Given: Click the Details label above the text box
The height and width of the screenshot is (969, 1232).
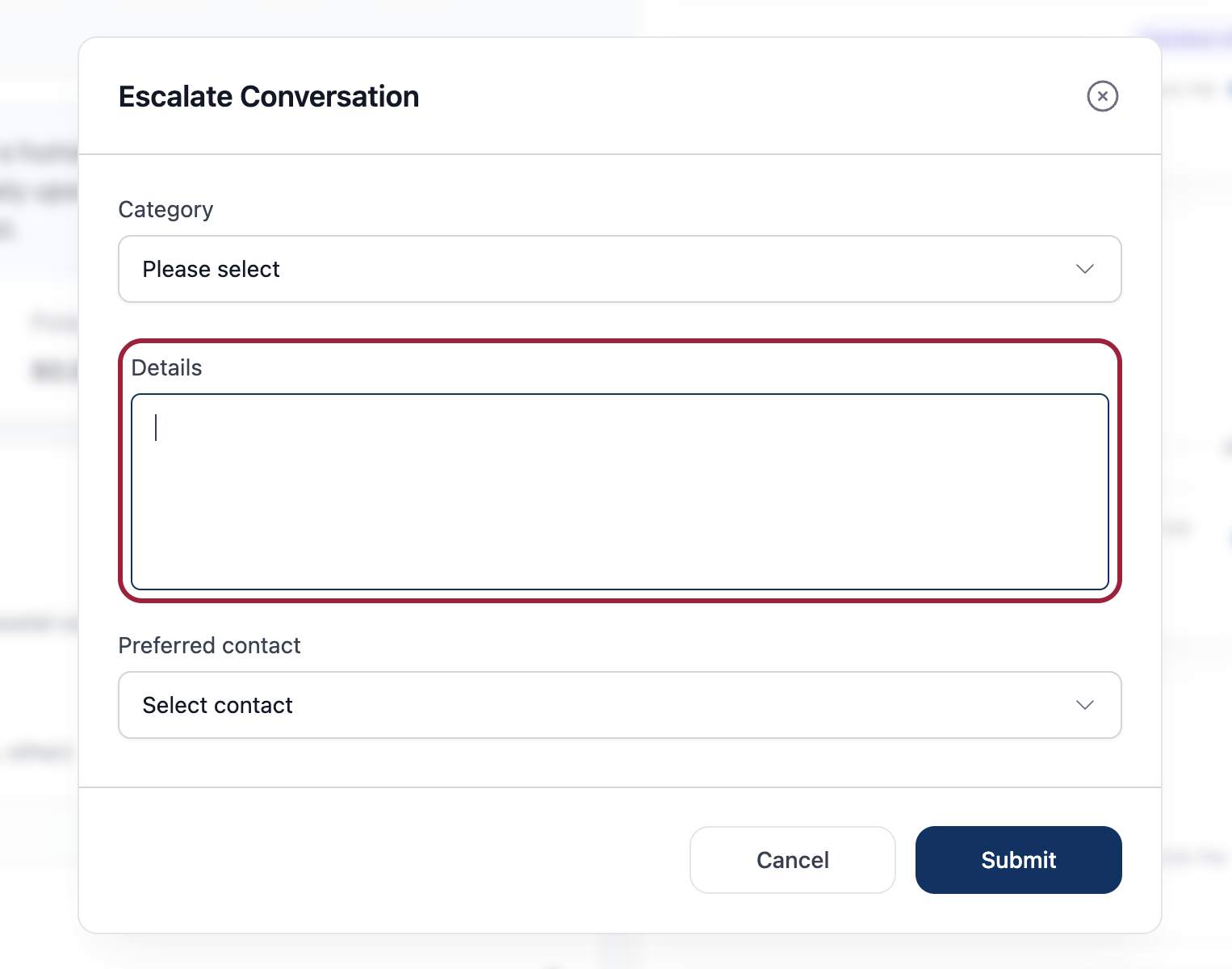Looking at the screenshot, I should point(166,367).
